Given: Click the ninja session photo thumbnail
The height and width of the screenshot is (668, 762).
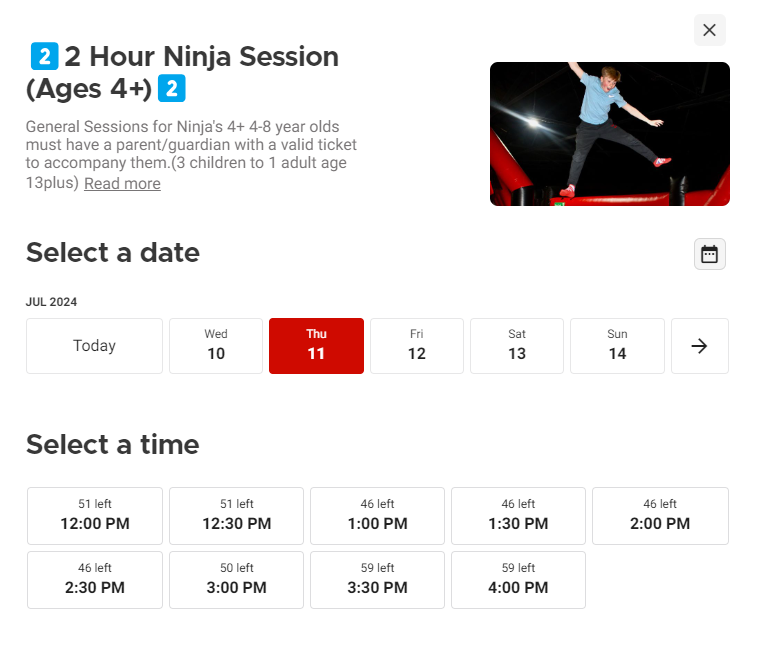Looking at the screenshot, I should pos(609,134).
